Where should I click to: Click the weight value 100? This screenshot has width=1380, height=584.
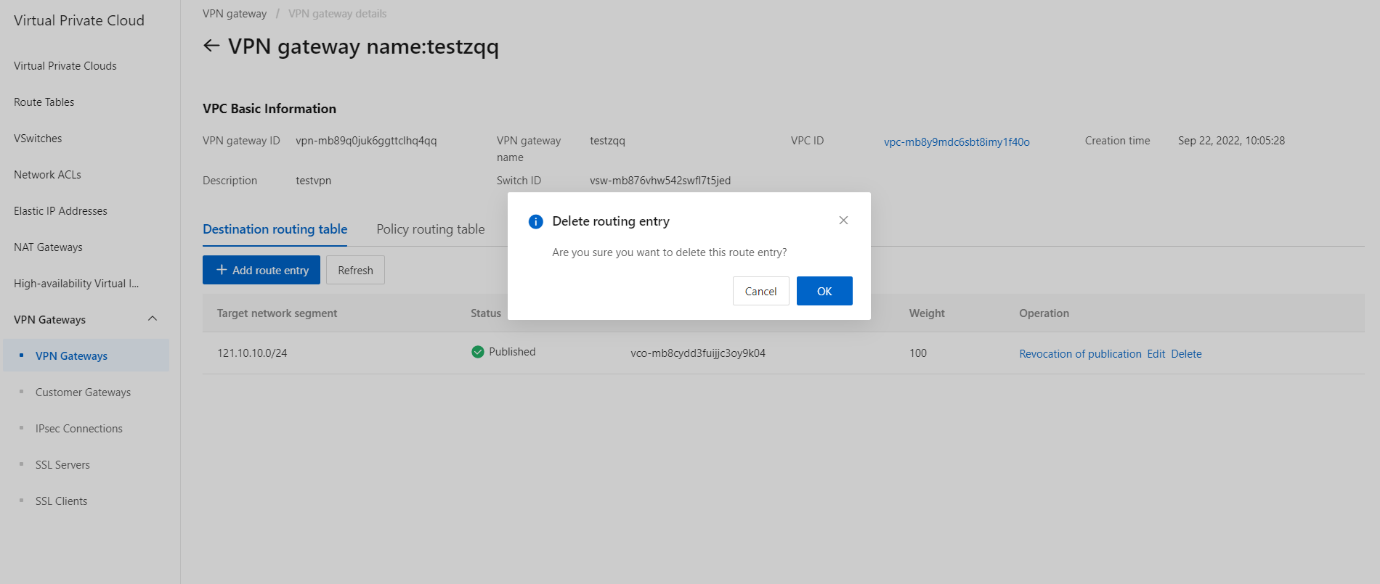918,353
